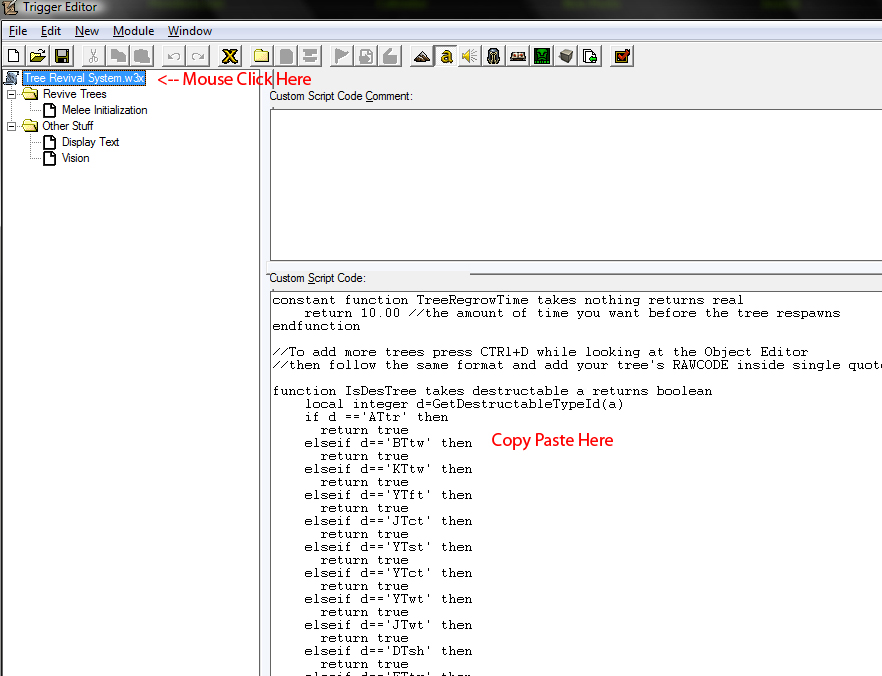Viewport: 882px width, 676px height.
Task: Select the Vision trigger
Action: pos(75,158)
